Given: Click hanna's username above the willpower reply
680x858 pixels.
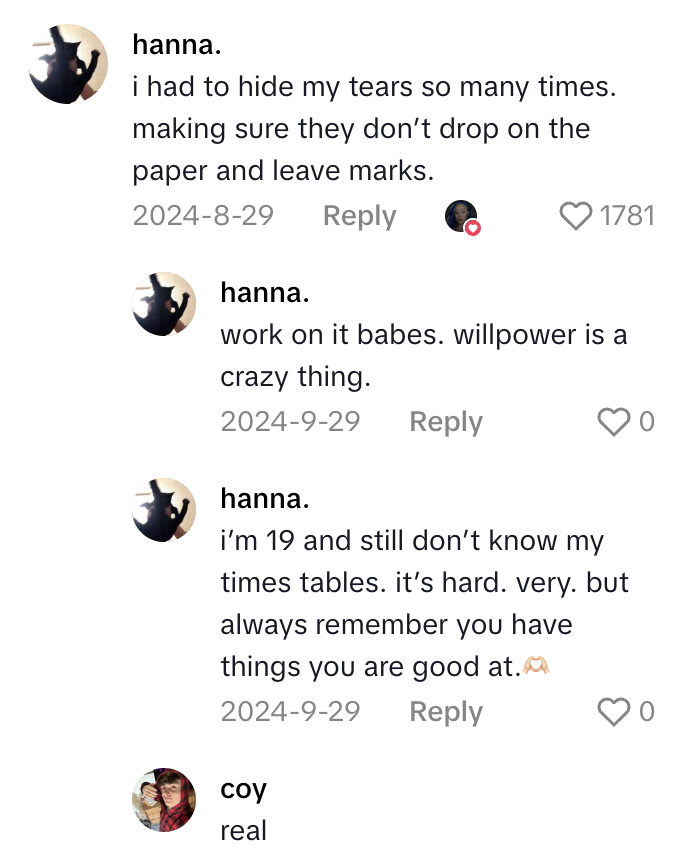Looking at the screenshot, I should [x=265, y=293].
